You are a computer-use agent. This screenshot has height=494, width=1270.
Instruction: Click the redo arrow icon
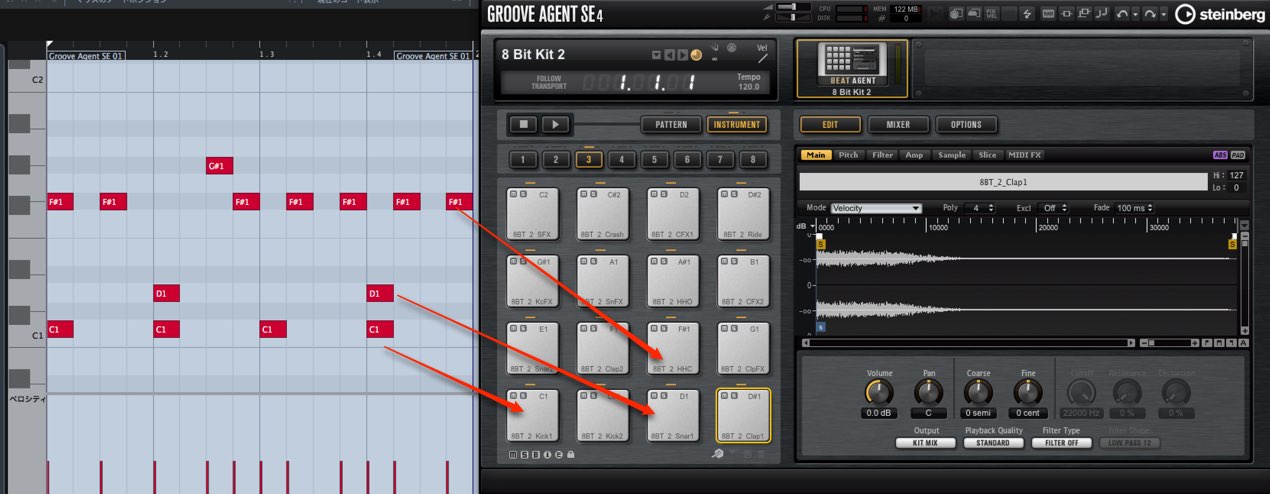[1150, 14]
